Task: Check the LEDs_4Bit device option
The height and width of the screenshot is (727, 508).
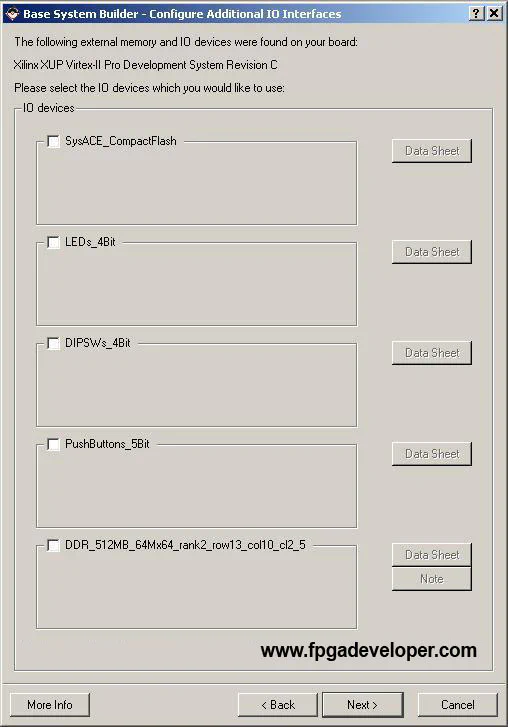Action: tap(54, 242)
